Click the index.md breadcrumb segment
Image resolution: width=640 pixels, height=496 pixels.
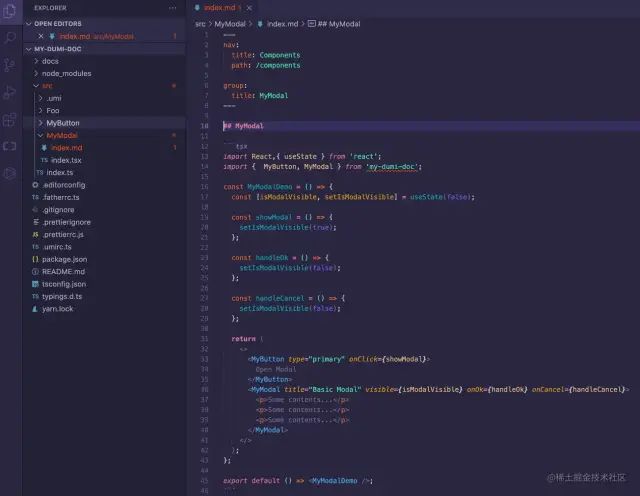pyautogui.click(x=278, y=24)
